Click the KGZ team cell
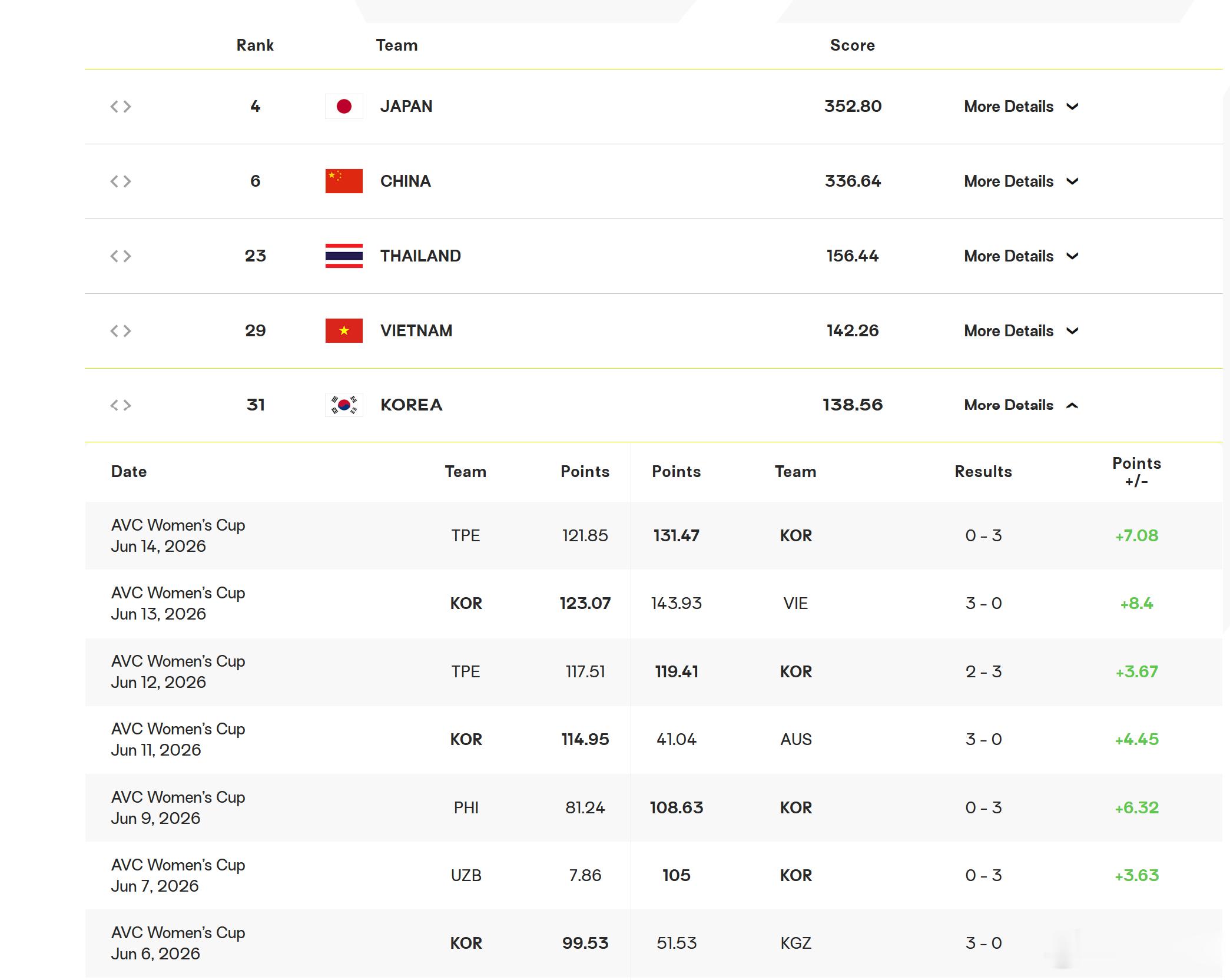This screenshot has width=1230, height=980. [x=796, y=943]
